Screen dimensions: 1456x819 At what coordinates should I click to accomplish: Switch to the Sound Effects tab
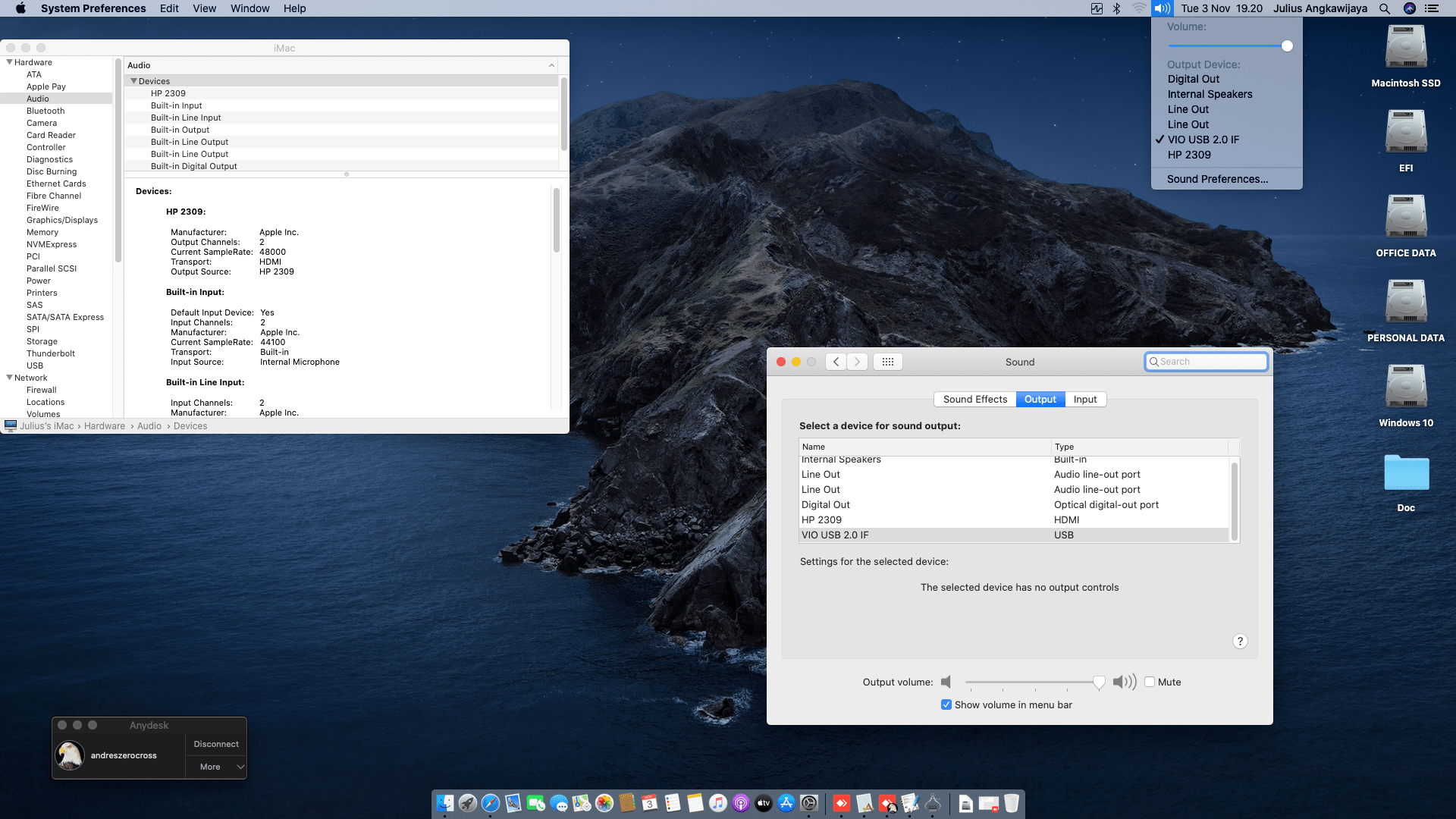click(975, 399)
